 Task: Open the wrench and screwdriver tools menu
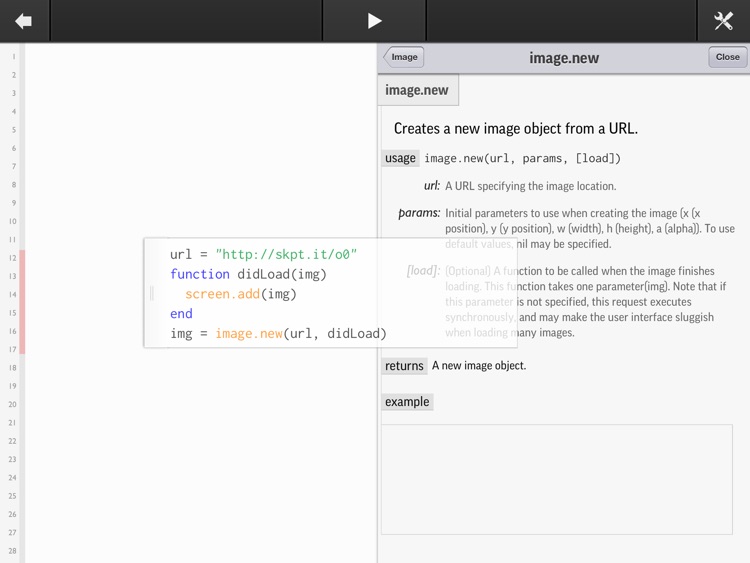tap(723, 21)
